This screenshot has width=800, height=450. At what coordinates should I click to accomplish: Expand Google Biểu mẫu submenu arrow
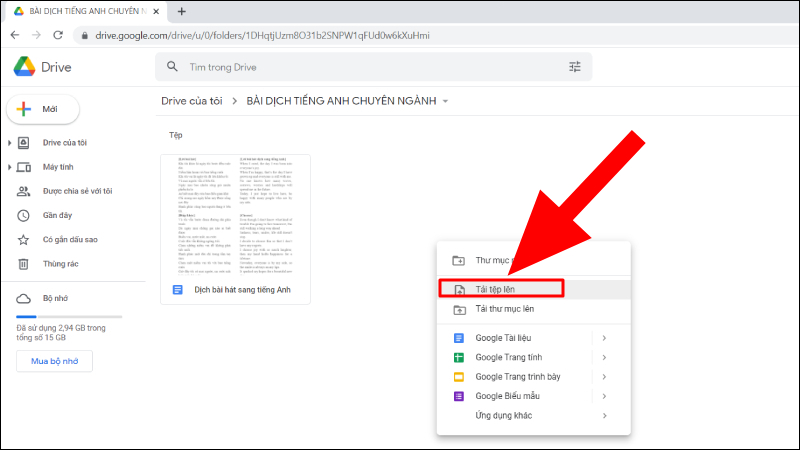click(604, 396)
